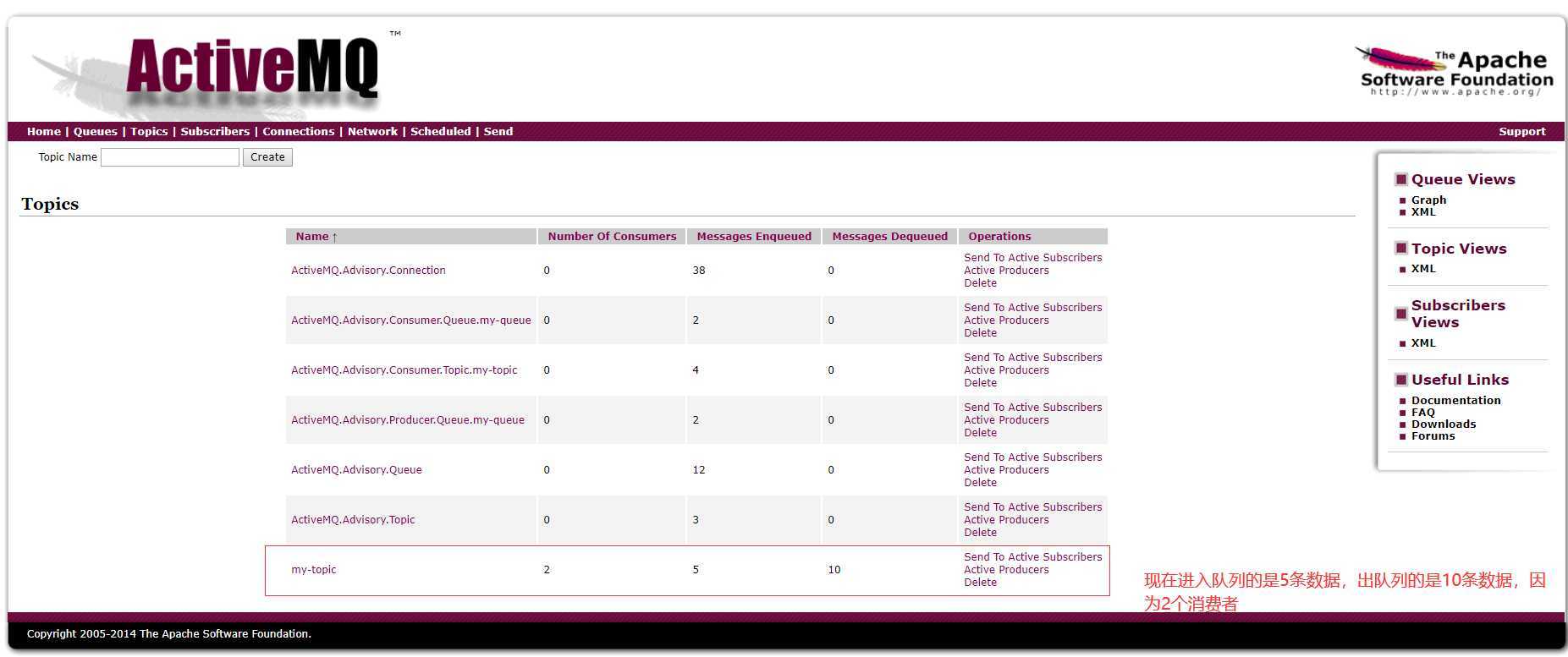Delete the ActiveMQ.Advisory.Producer.Queue.my-queue topic
The width and height of the screenshot is (1568, 657).
(x=980, y=433)
